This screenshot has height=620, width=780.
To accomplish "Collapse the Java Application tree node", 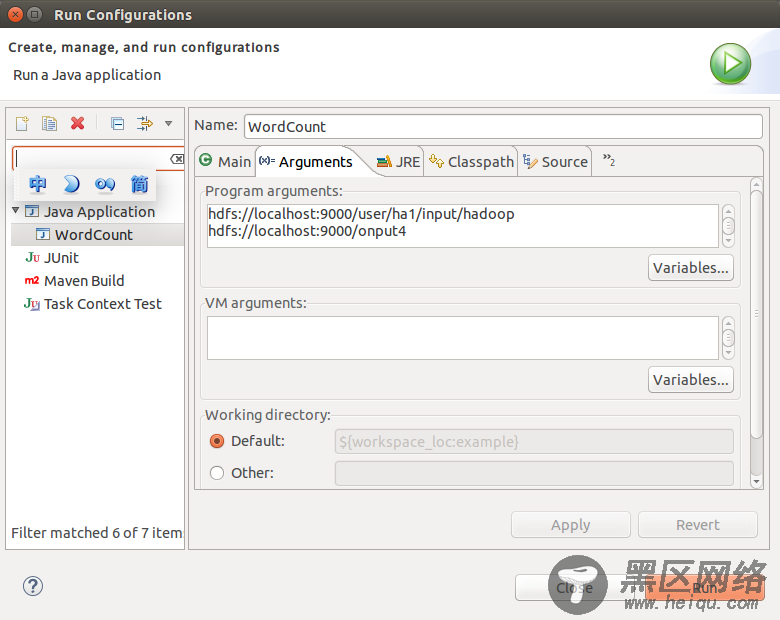I will [x=16, y=210].
